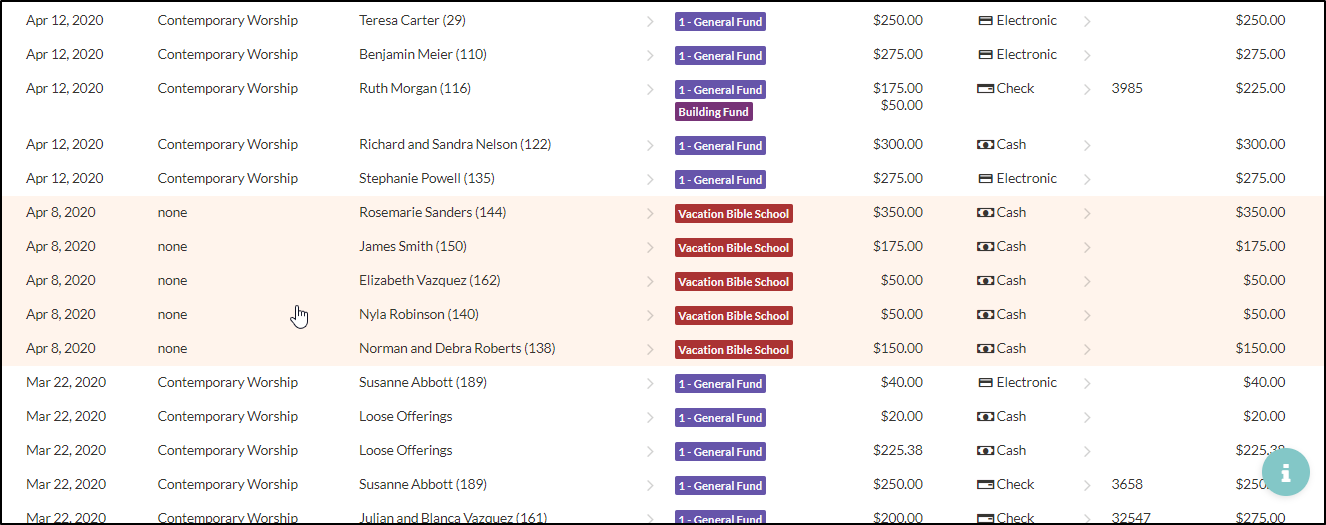Viewport: 1326px width, 525px height.
Task: Click the Electronic icon for Susanne Abbott's $40 donation
Action: (x=985, y=383)
